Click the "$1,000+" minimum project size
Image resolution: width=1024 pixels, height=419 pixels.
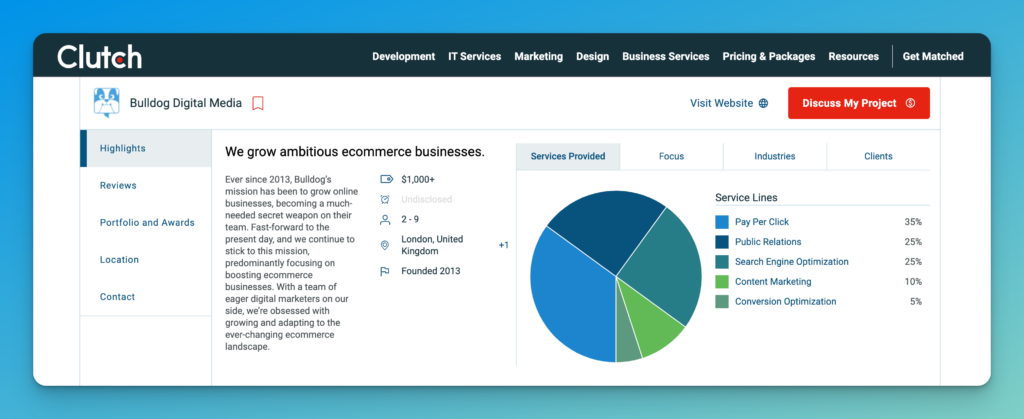point(418,179)
